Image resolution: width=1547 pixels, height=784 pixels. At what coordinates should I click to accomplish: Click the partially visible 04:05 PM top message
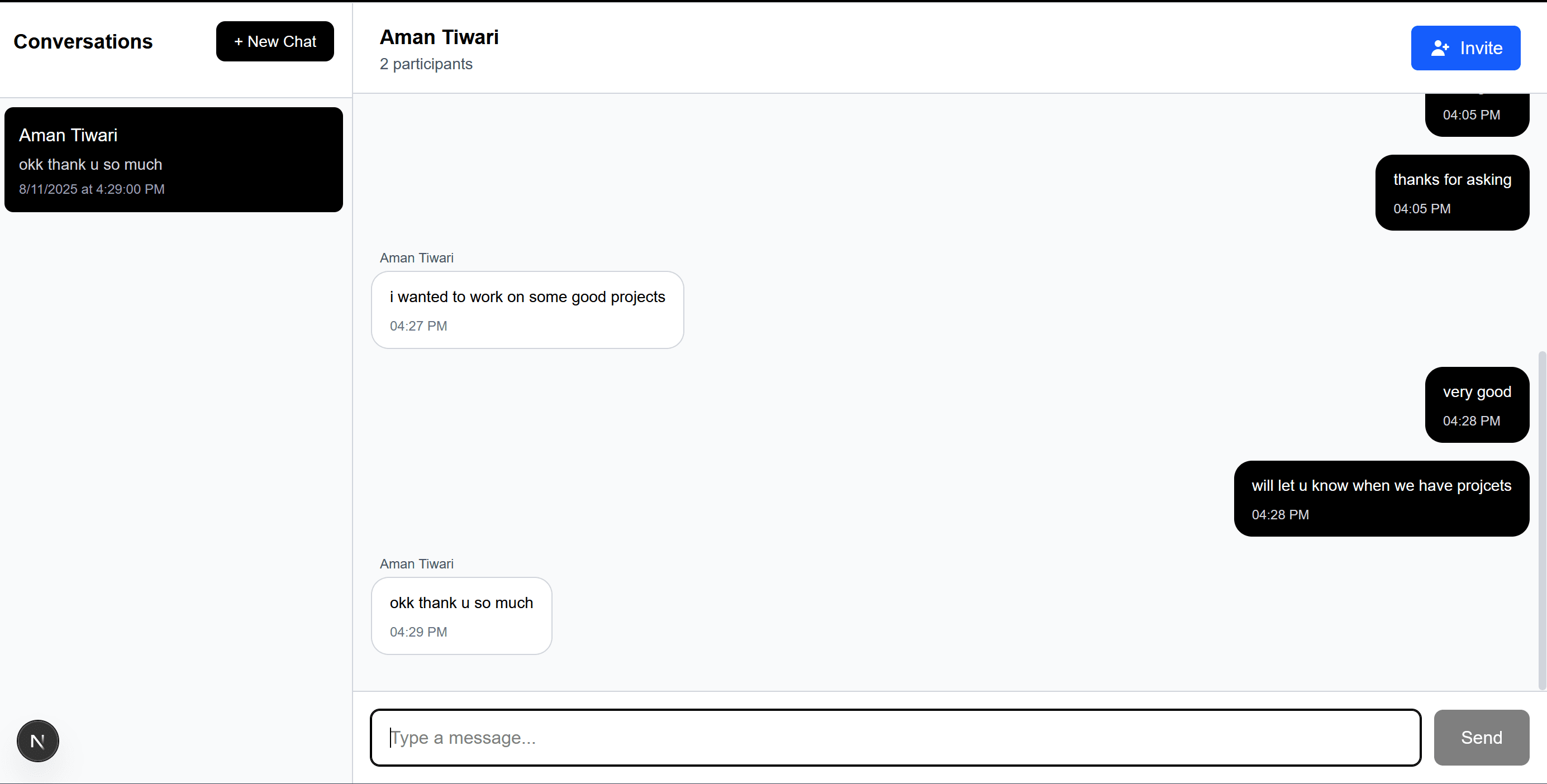tap(1477, 114)
